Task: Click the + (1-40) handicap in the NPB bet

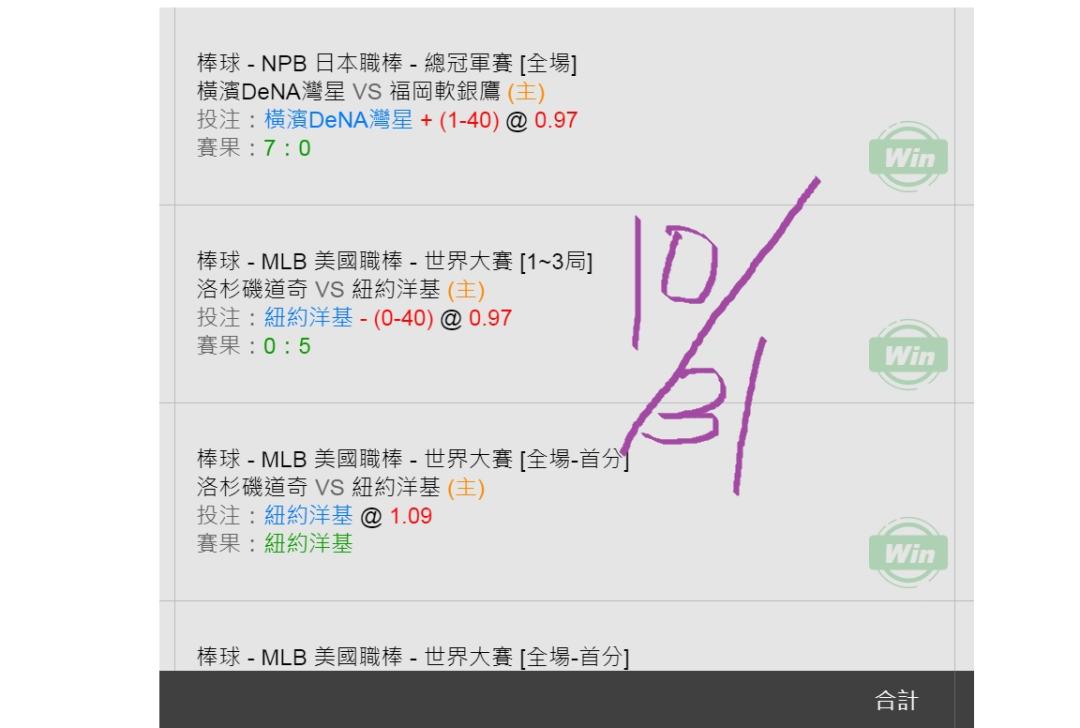Action: tap(459, 120)
